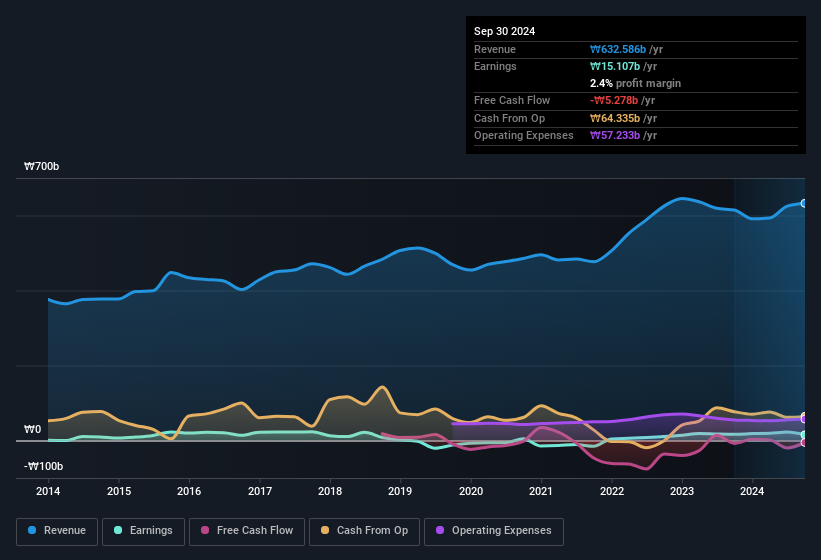The height and width of the screenshot is (560, 821).
Task: Click the Cash From Op label in tooltip
Action: coord(509,118)
